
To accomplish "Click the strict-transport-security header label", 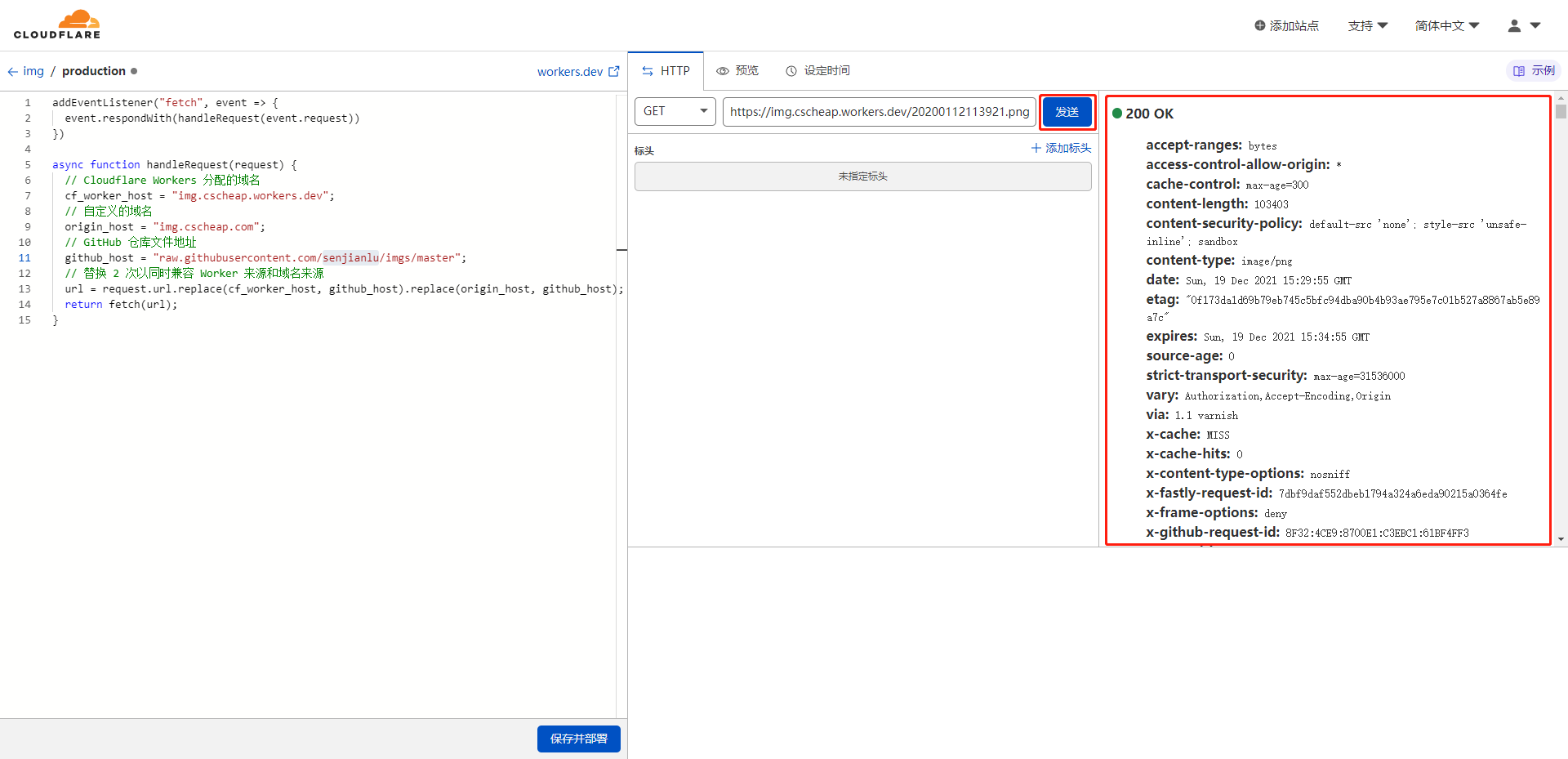I will 1227,376.
